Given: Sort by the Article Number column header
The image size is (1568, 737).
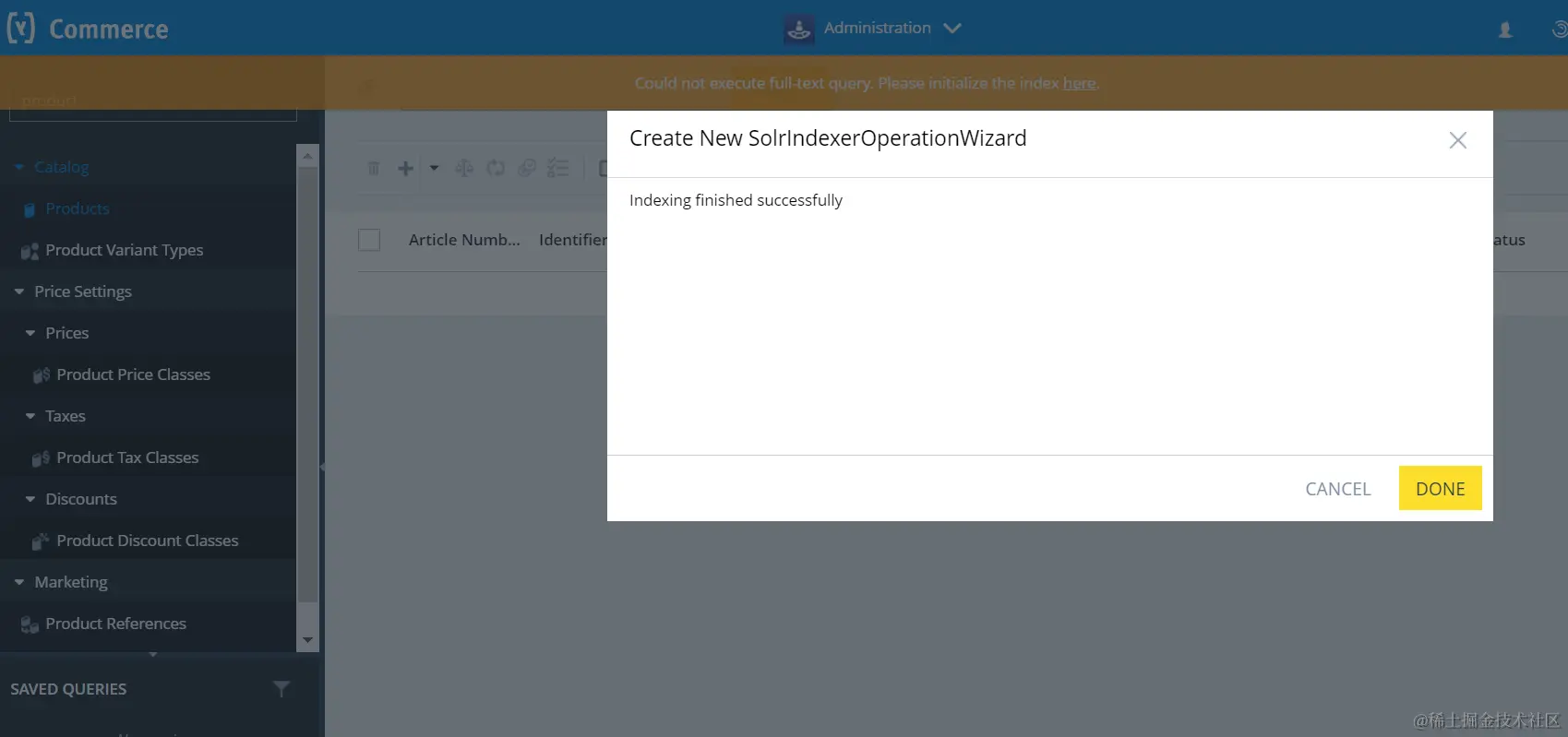Looking at the screenshot, I should pyautogui.click(x=464, y=240).
